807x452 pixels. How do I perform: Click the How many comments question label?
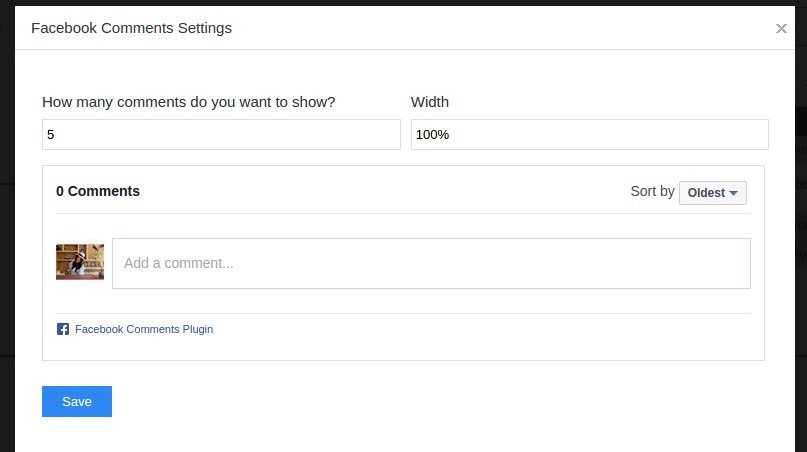coord(189,102)
